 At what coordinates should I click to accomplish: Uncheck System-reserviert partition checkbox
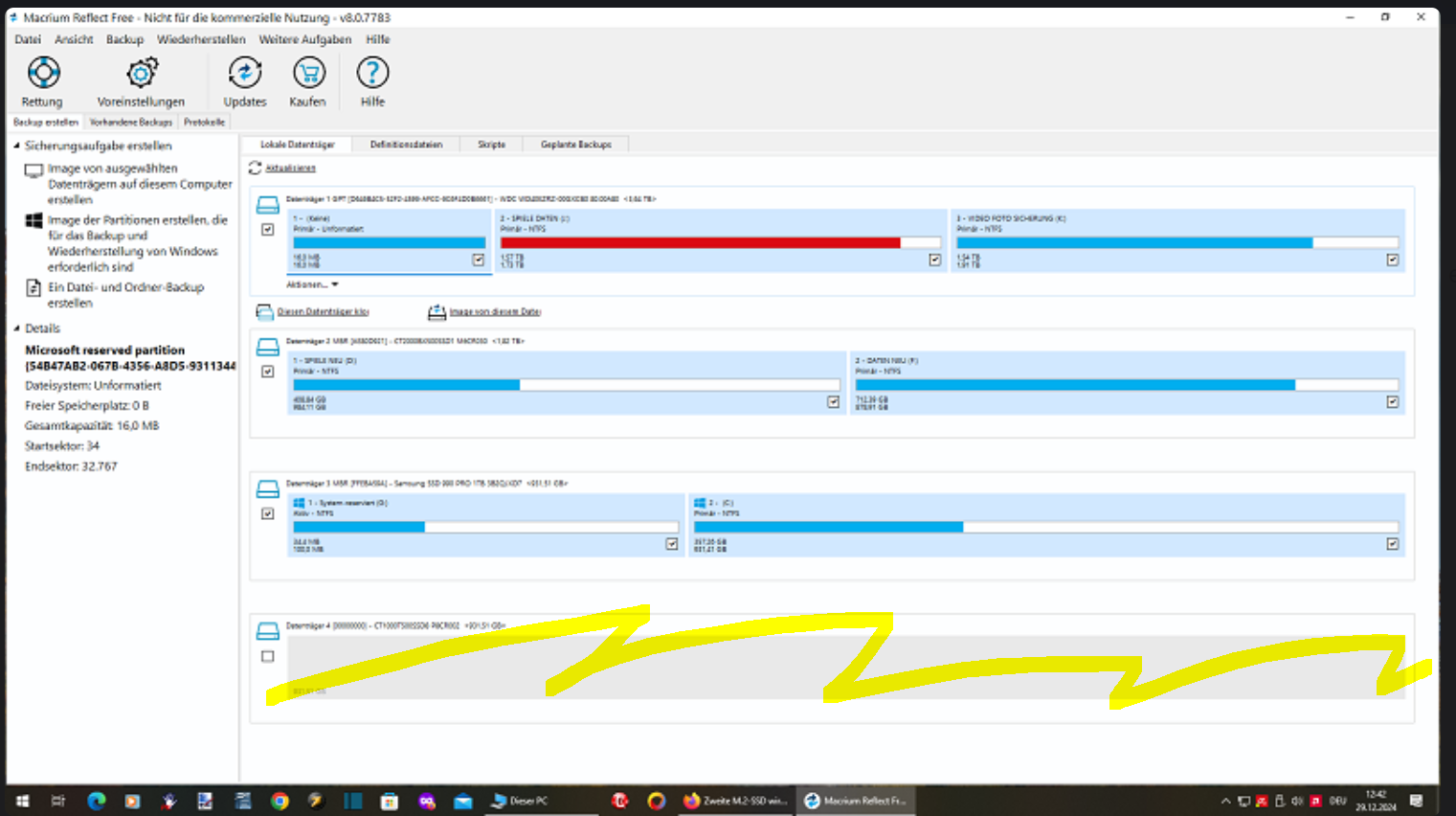[x=672, y=544]
